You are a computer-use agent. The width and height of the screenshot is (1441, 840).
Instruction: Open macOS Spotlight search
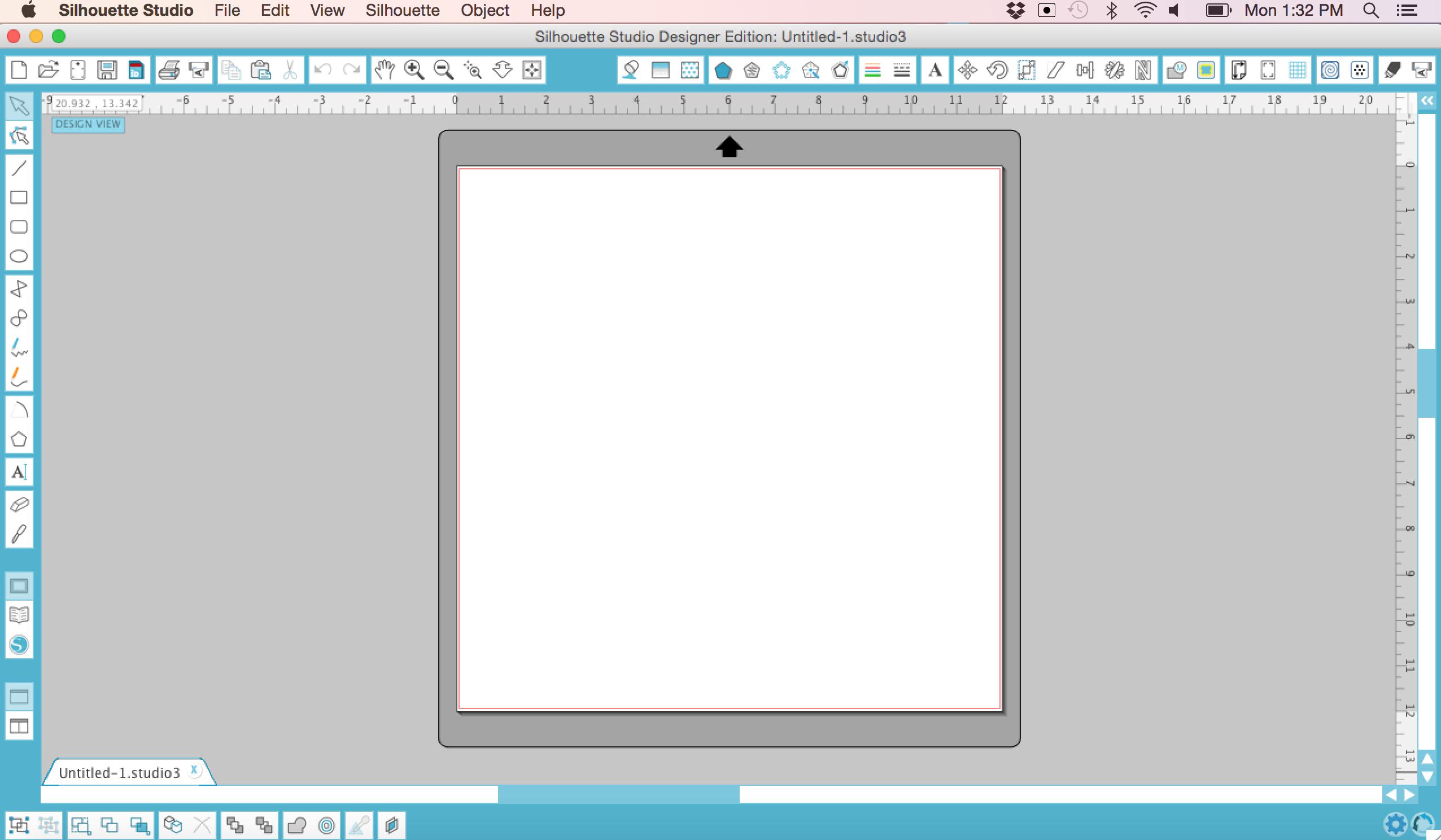[1370, 10]
